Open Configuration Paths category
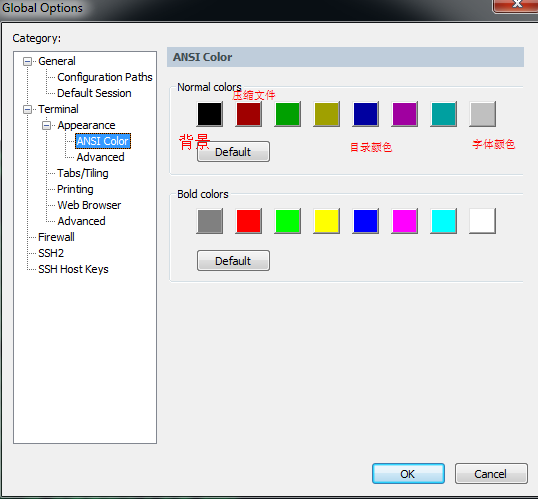538x499 pixels. (x=105, y=77)
